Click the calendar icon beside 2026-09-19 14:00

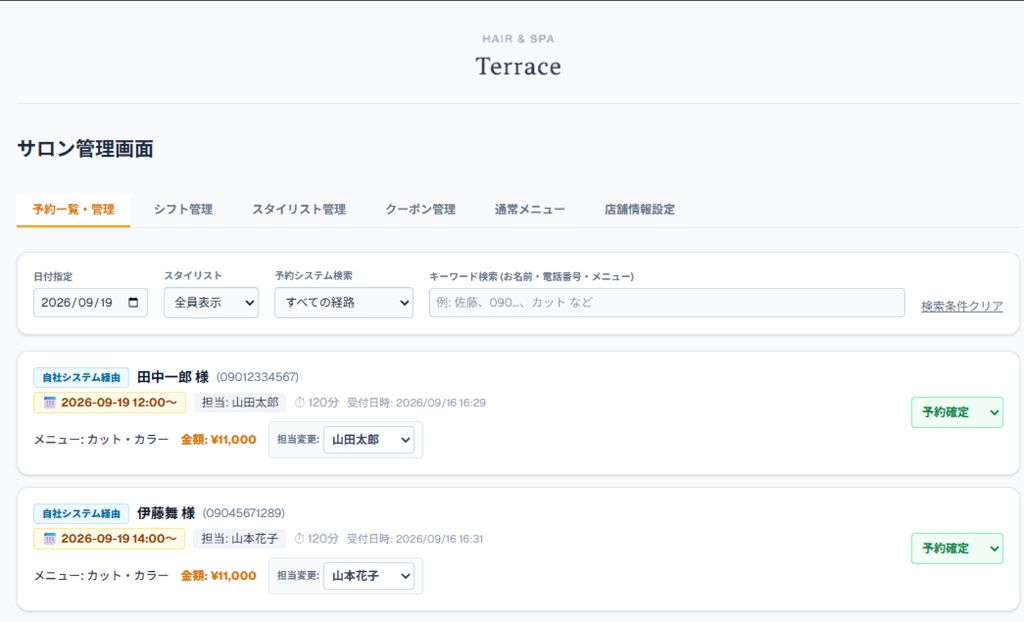pos(50,538)
